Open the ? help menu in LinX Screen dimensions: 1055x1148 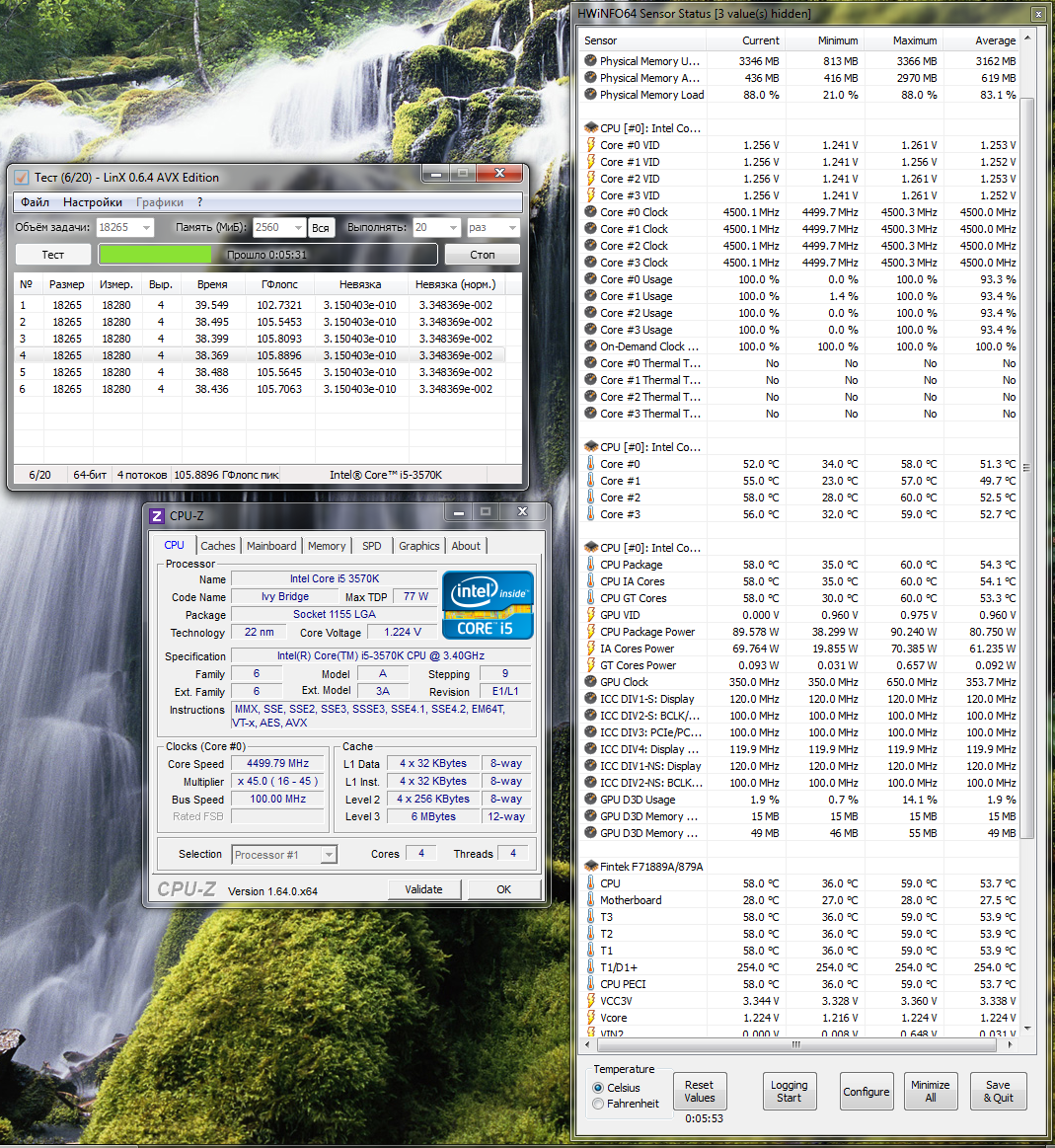[199, 202]
